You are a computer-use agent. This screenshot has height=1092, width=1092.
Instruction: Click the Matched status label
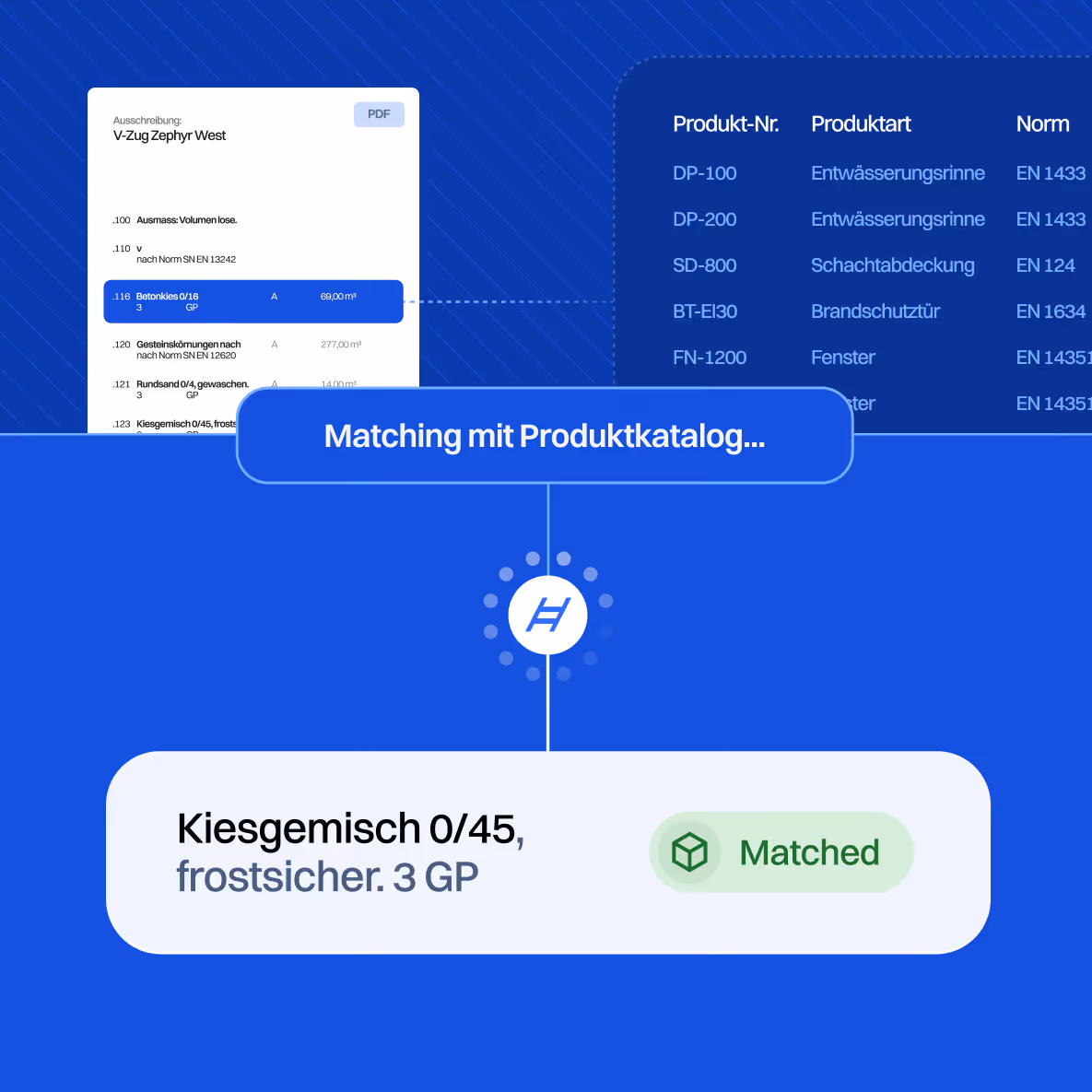click(781, 851)
